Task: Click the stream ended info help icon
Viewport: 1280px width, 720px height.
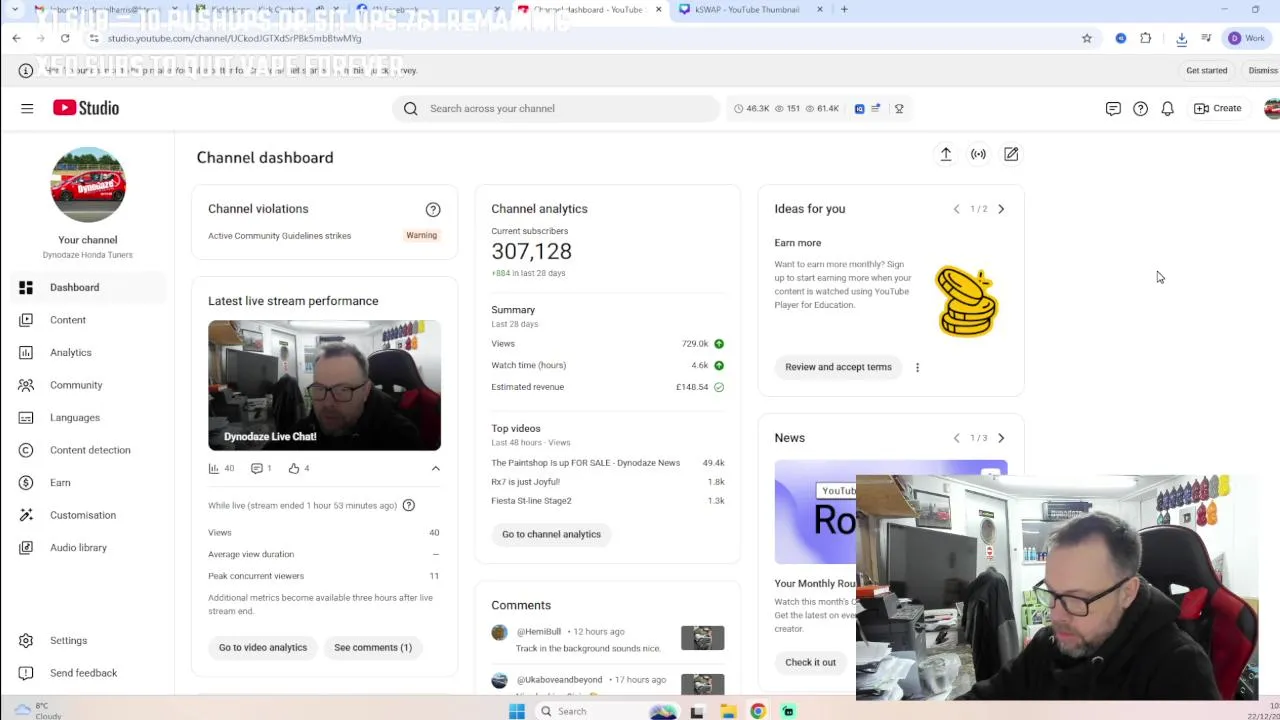Action: [x=408, y=505]
